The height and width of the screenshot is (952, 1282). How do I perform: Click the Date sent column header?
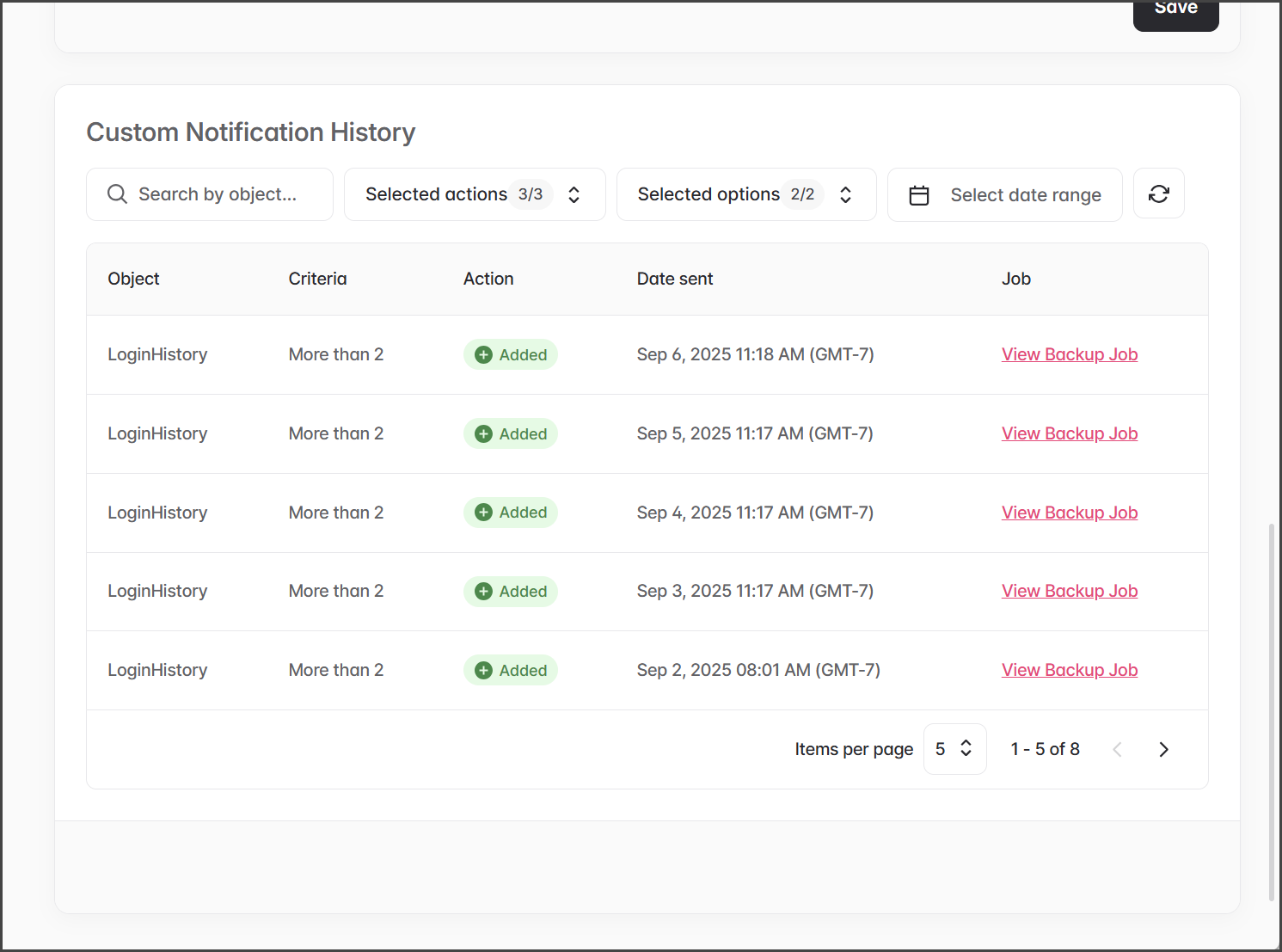(x=674, y=279)
